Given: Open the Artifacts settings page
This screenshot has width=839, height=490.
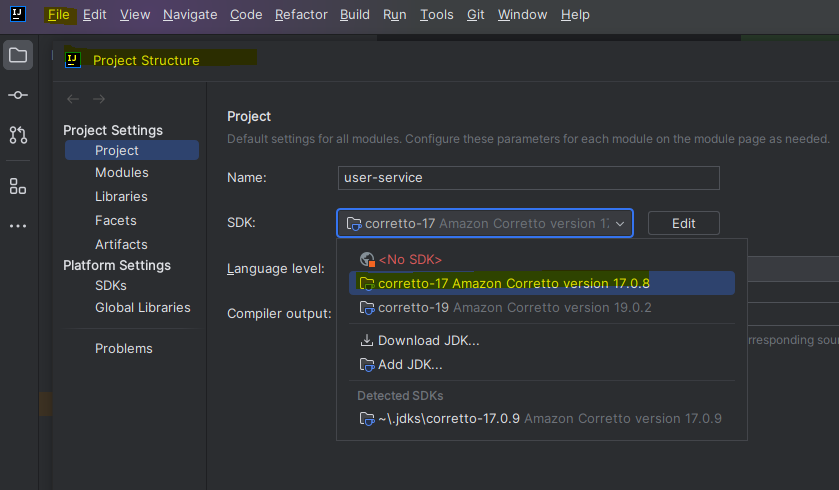Looking at the screenshot, I should (121, 244).
